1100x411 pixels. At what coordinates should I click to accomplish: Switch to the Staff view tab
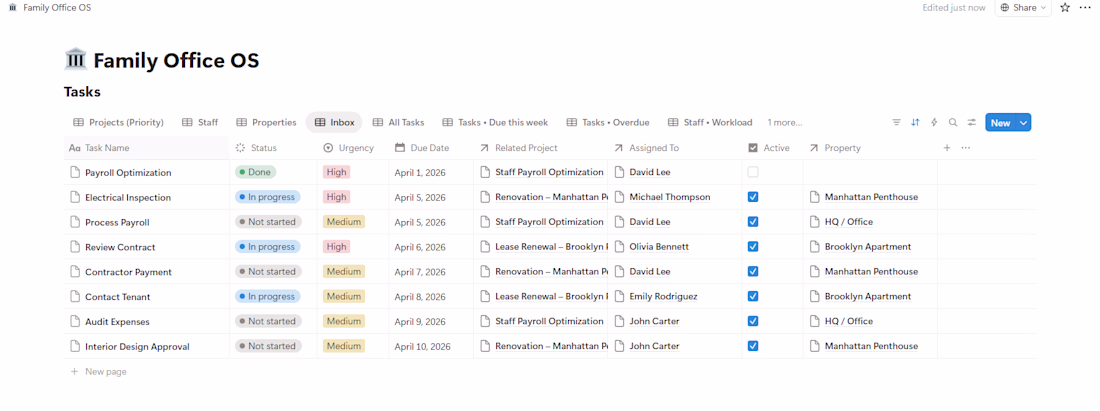(x=200, y=122)
